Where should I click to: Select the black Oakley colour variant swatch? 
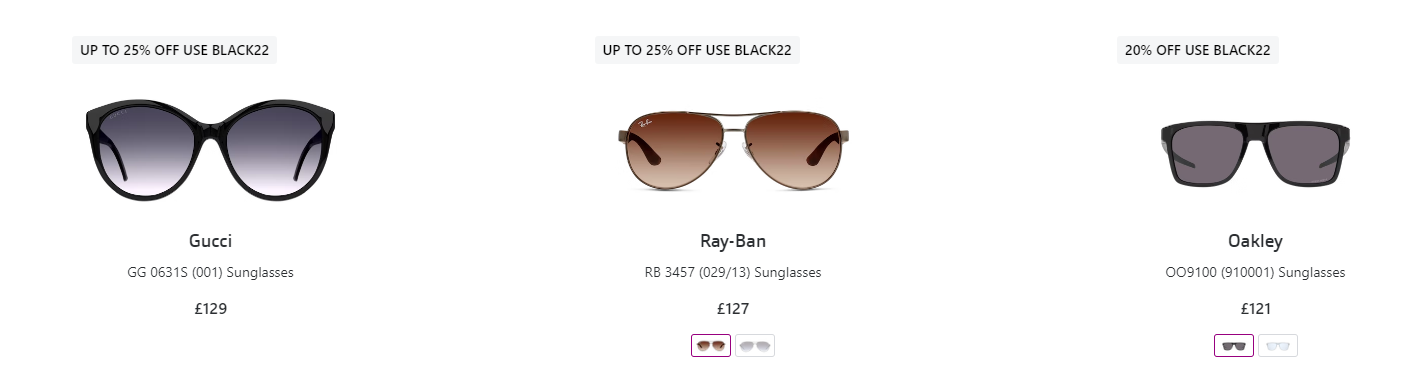(1234, 346)
